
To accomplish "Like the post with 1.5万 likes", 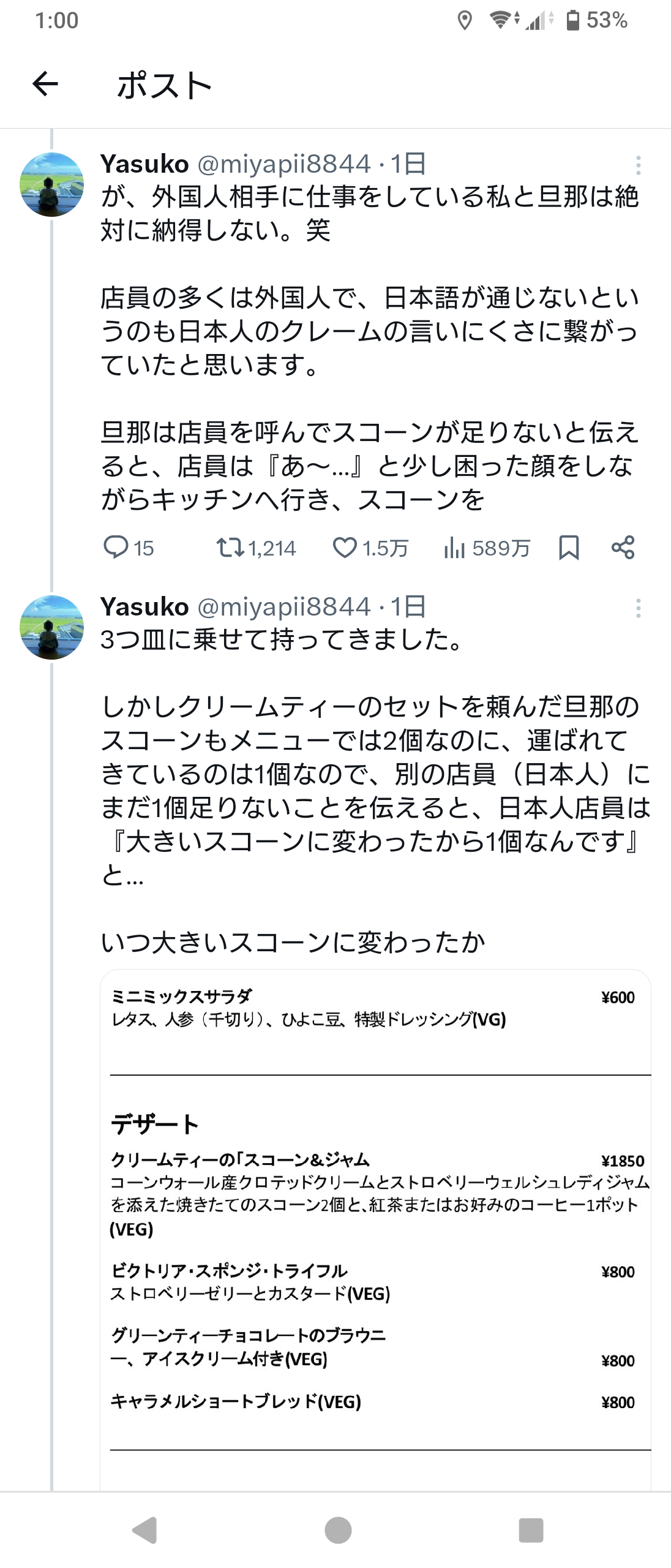I will tap(345, 547).
